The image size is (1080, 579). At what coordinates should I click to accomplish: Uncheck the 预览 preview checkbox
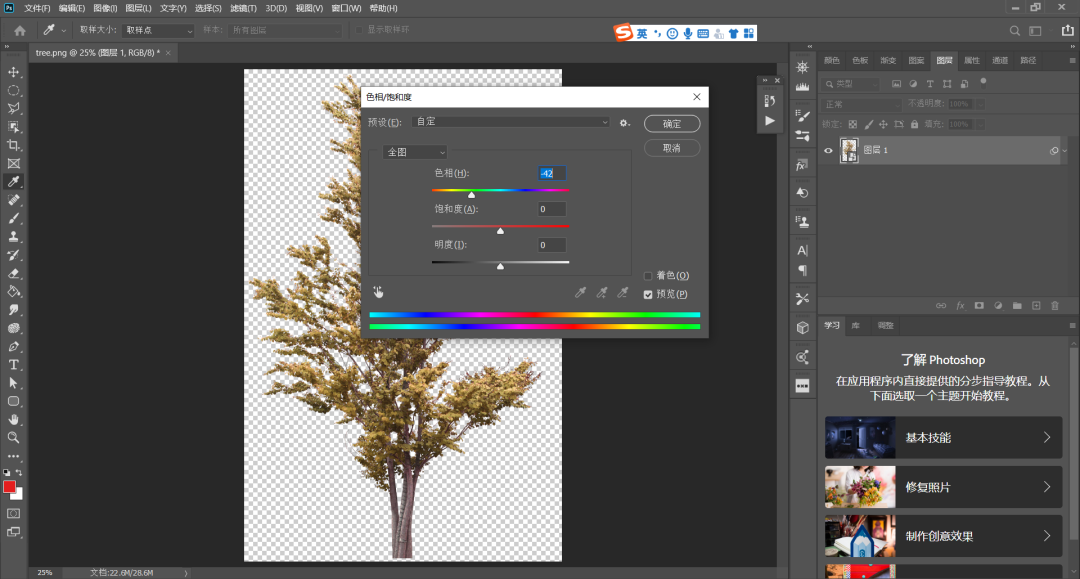coord(649,294)
